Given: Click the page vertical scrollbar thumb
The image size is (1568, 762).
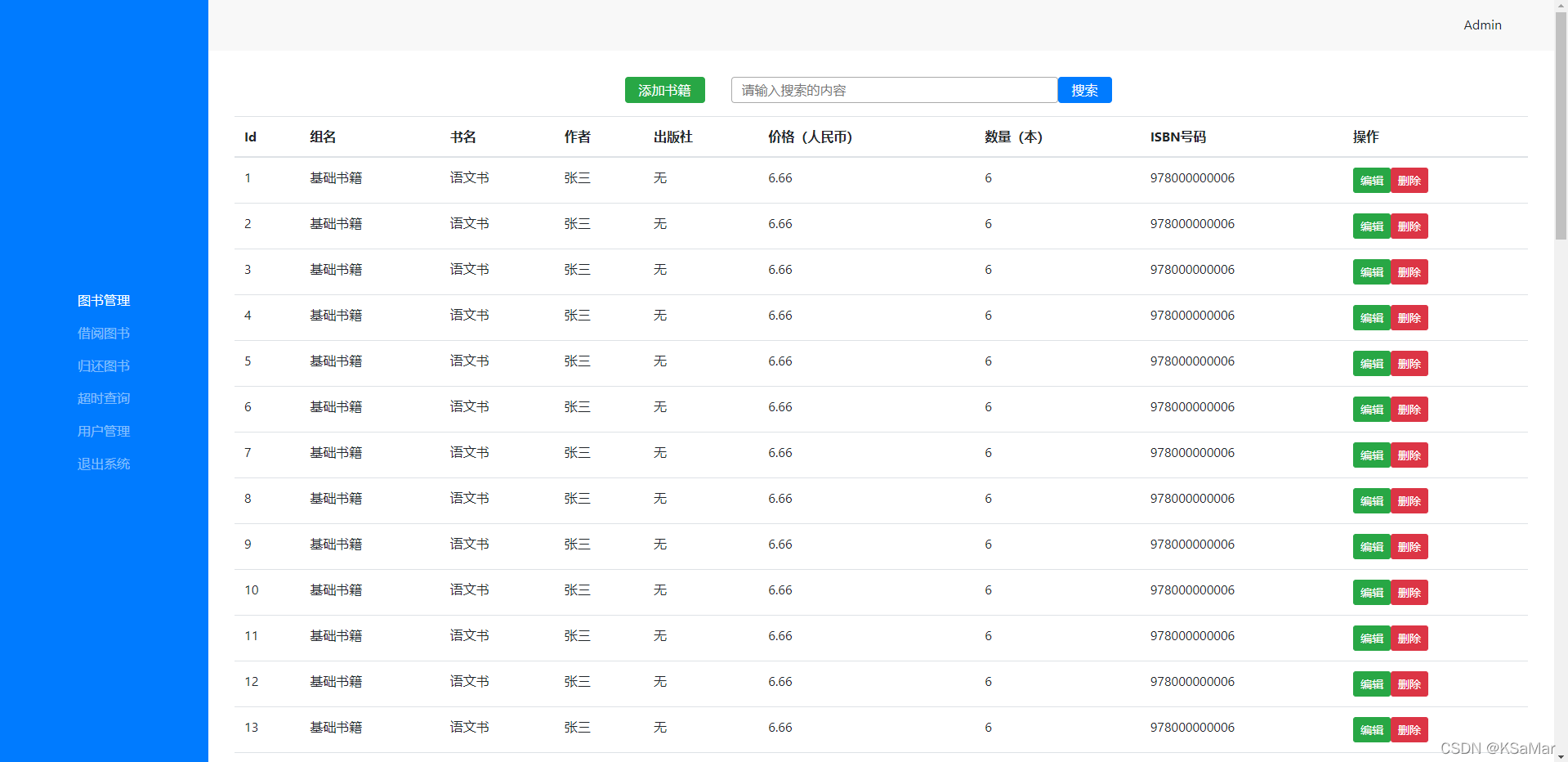Looking at the screenshot, I should pyautogui.click(x=1561, y=127).
